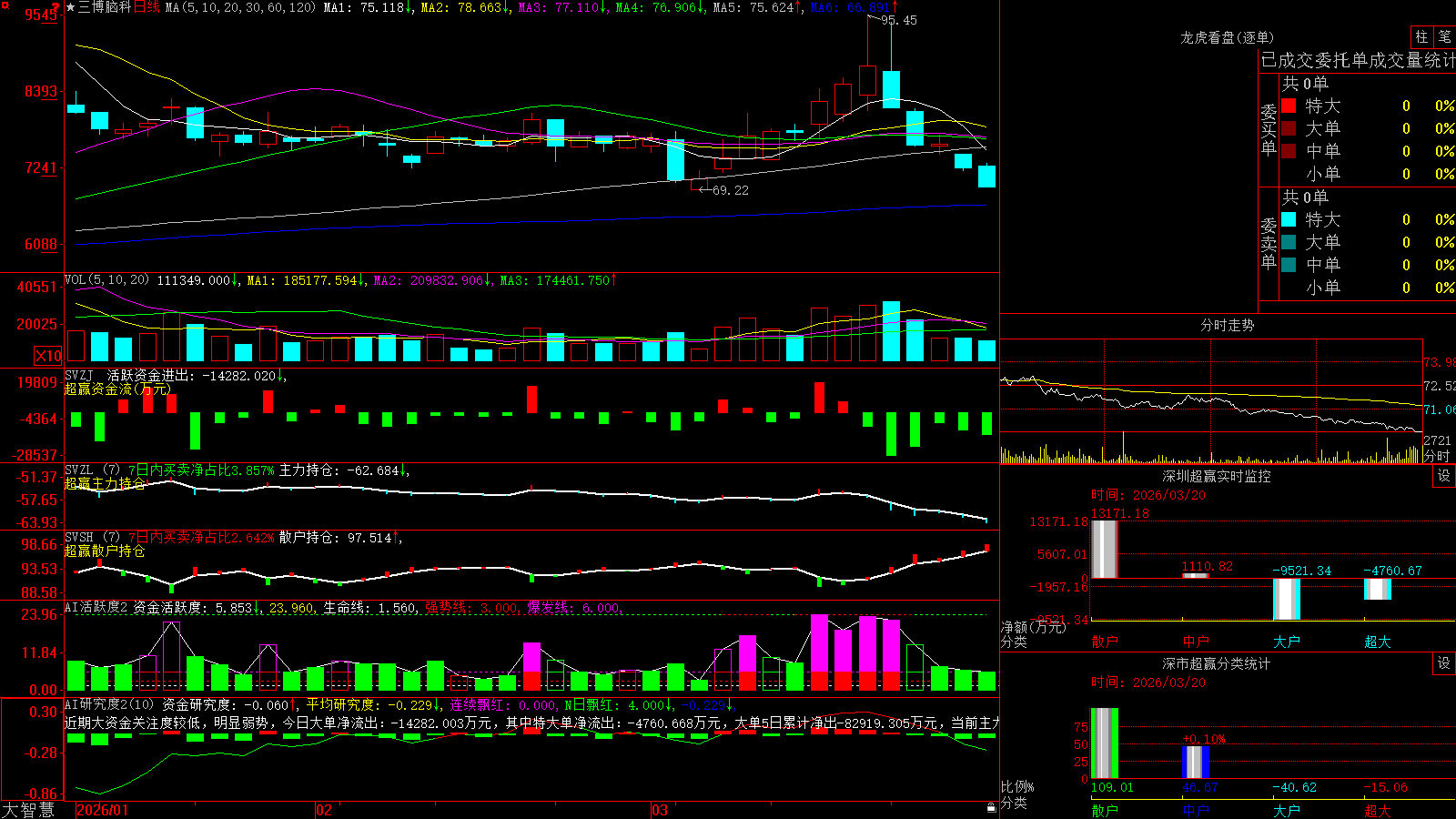Open the AI活跃度2 indicator label
The width and height of the screenshot is (1456, 819).
[x=96, y=607]
